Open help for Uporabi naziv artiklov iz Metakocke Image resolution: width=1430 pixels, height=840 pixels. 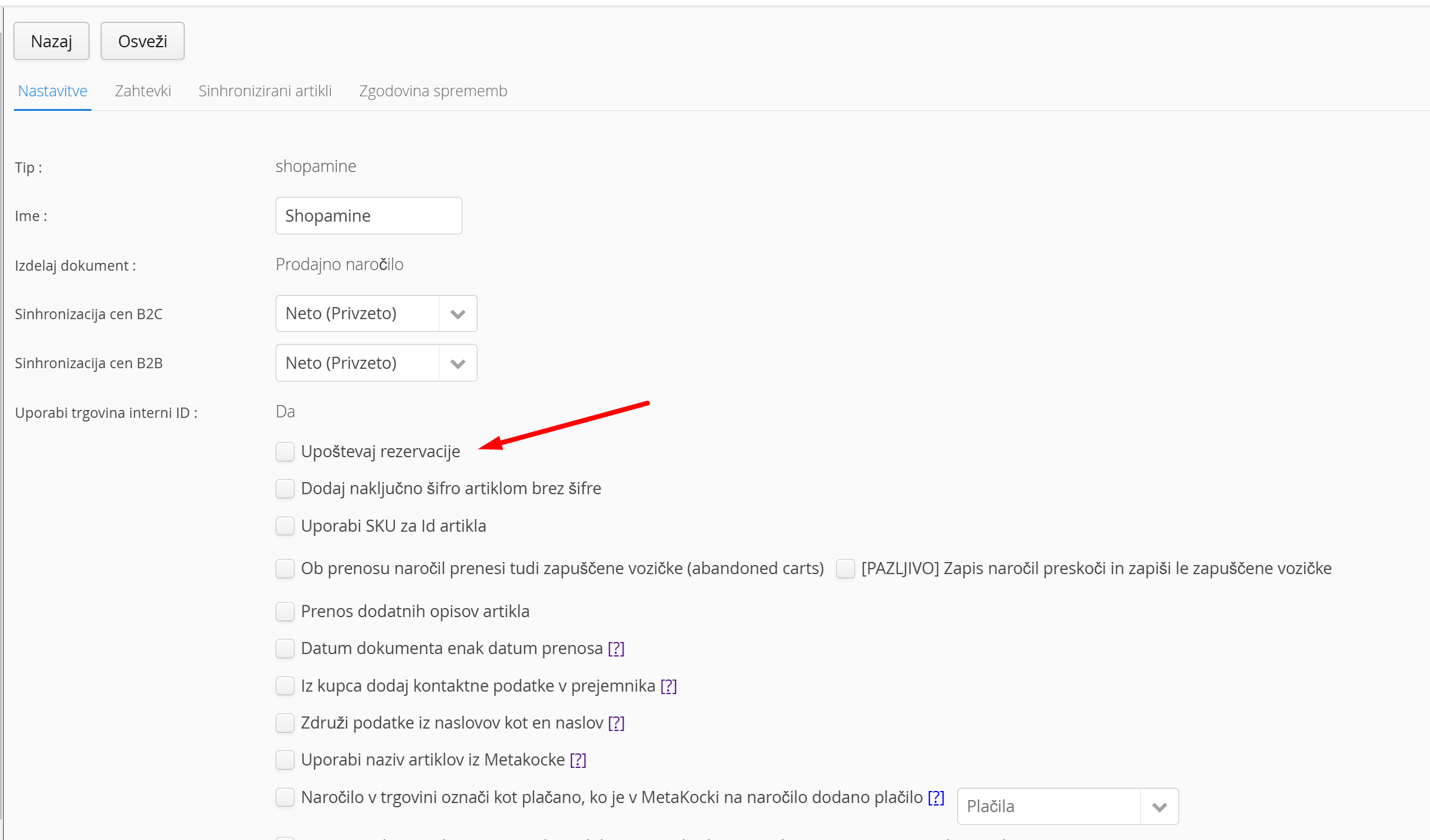(x=578, y=760)
